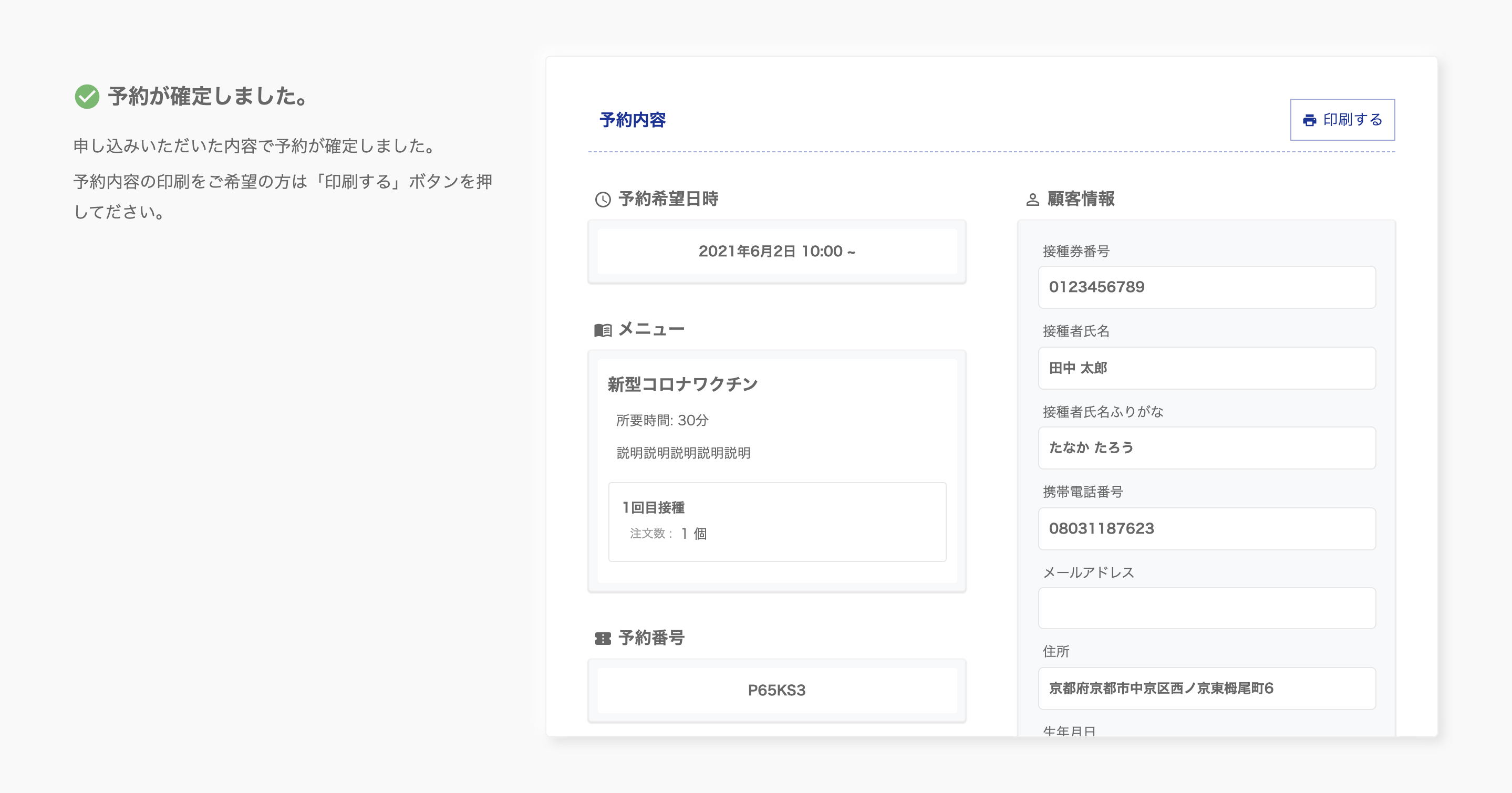Click the 接種券番号 field showing 0123456789
The height and width of the screenshot is (793, 1512).
click(1206, 287)
